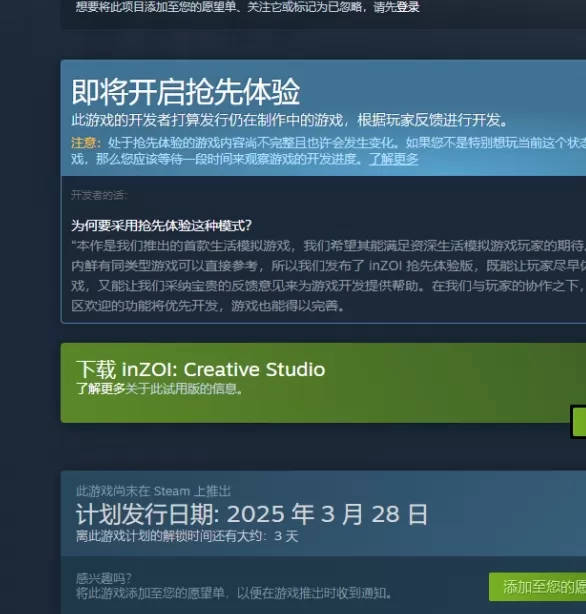Click the 此游戏的开发者打算发行仍在制作中的游戏 description line
This screenshot has height=614, width=586.
[x=289, y=120]
